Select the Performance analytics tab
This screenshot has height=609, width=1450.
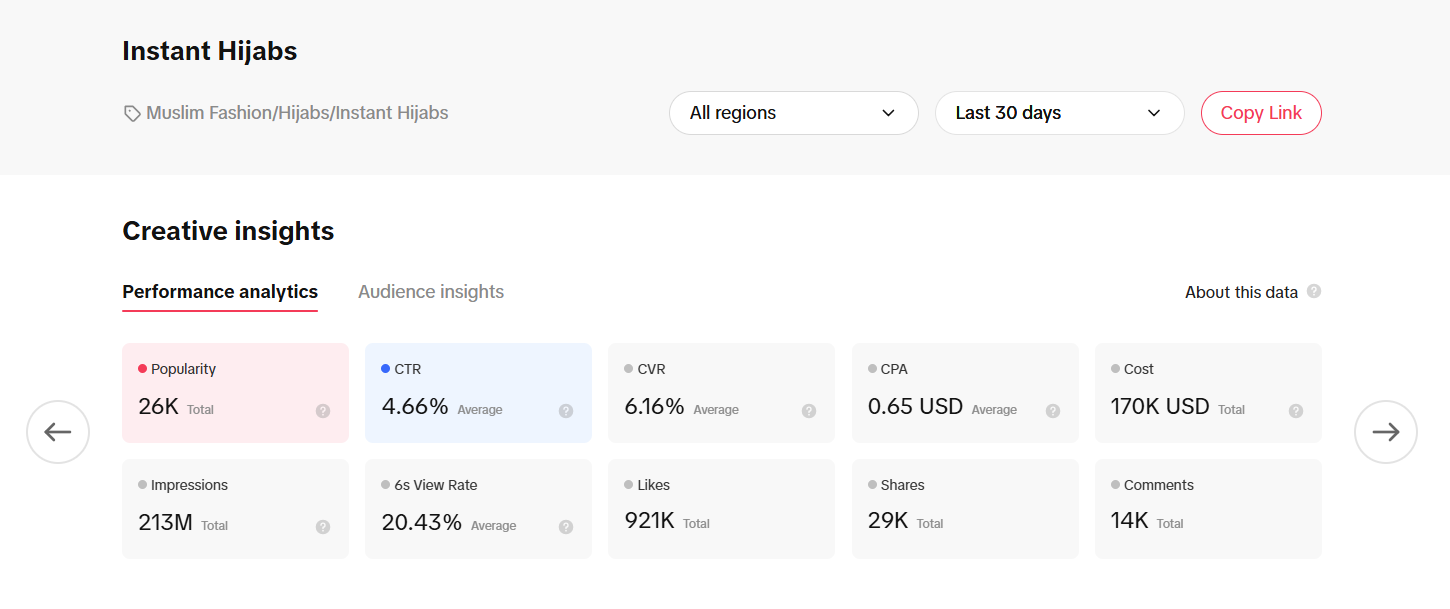pyautogui.click(x=220, y=292)
